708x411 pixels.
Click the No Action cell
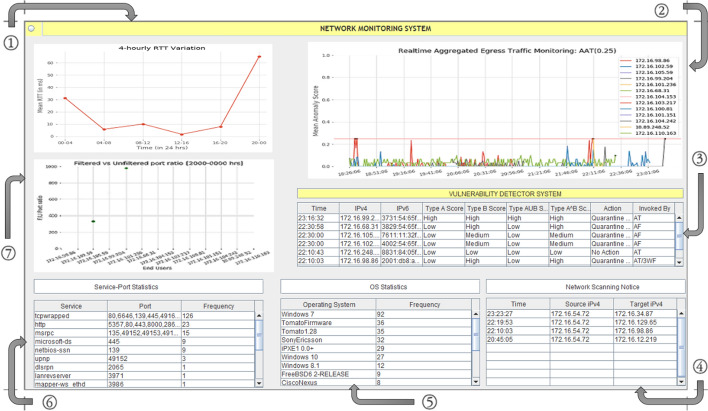[x=611, y=252]
